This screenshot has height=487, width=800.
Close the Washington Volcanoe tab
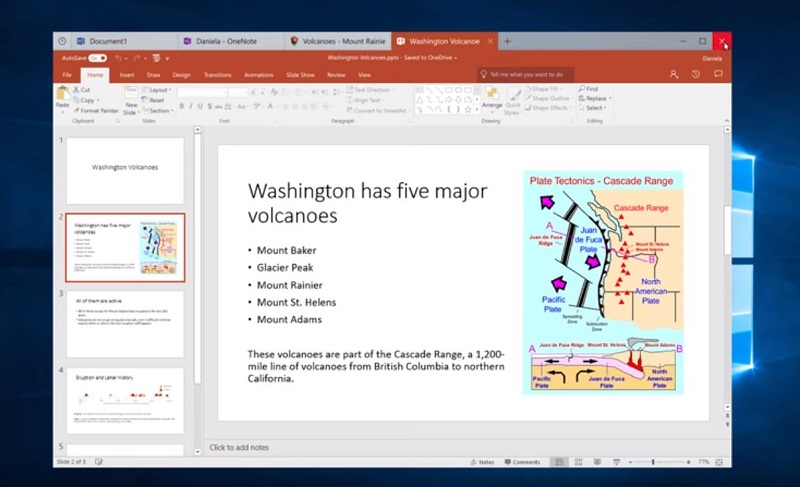click(490, 41)
